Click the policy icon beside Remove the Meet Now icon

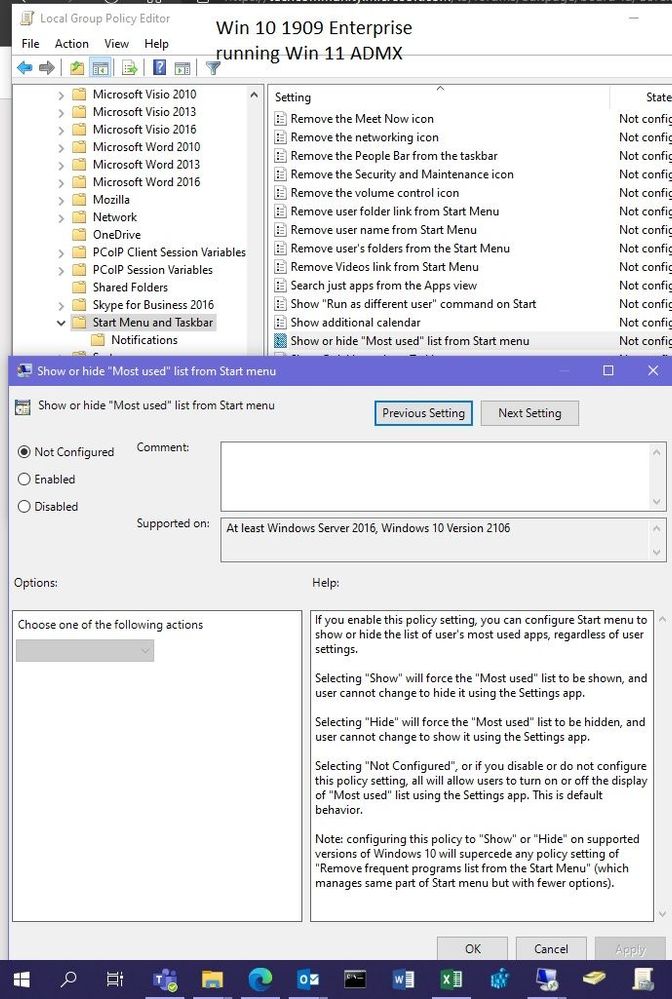click(x=280, y=119)
